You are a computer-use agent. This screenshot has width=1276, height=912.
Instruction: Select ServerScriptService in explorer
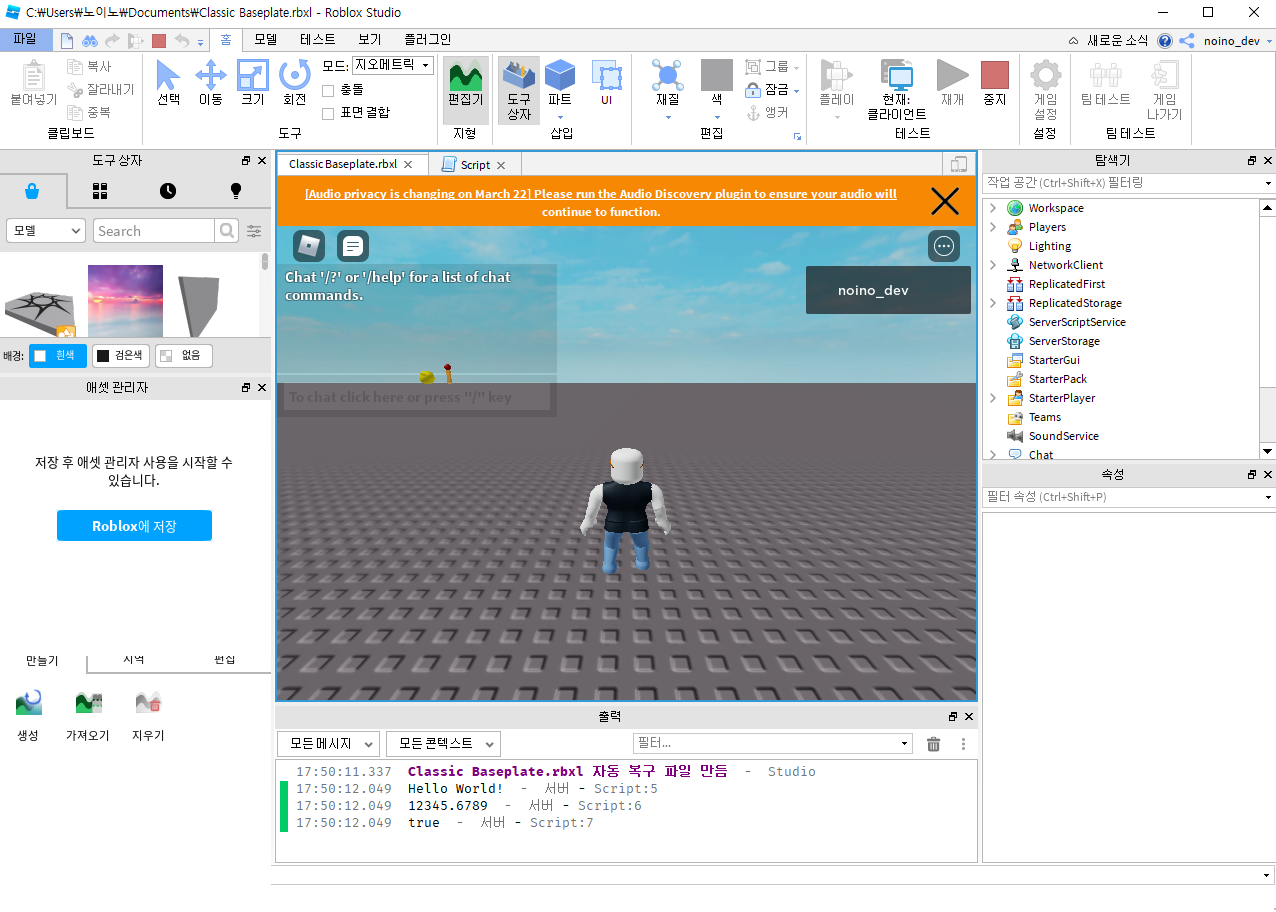[x=1077, y=322]
